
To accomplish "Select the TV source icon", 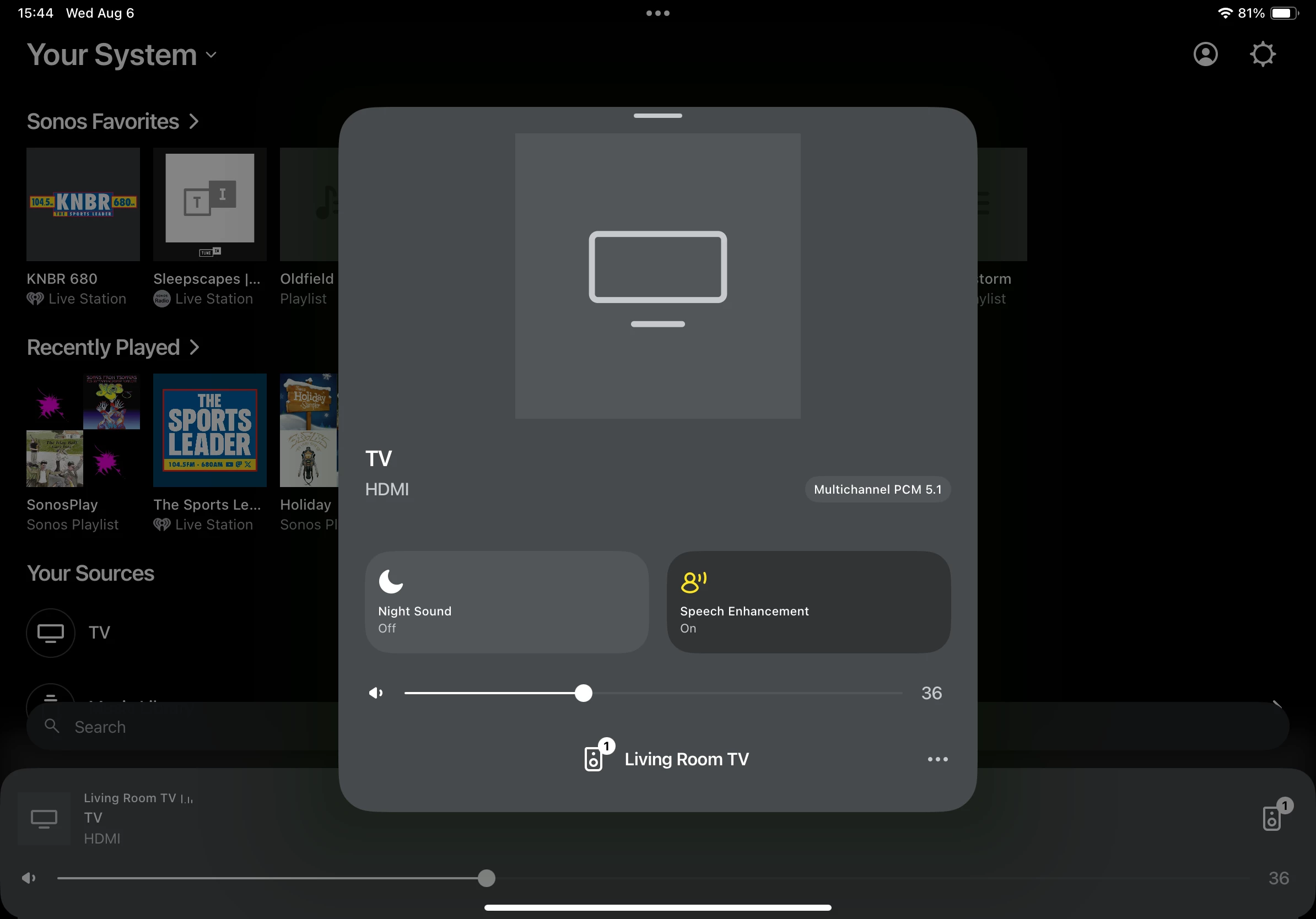I will [x=51, y=633].
